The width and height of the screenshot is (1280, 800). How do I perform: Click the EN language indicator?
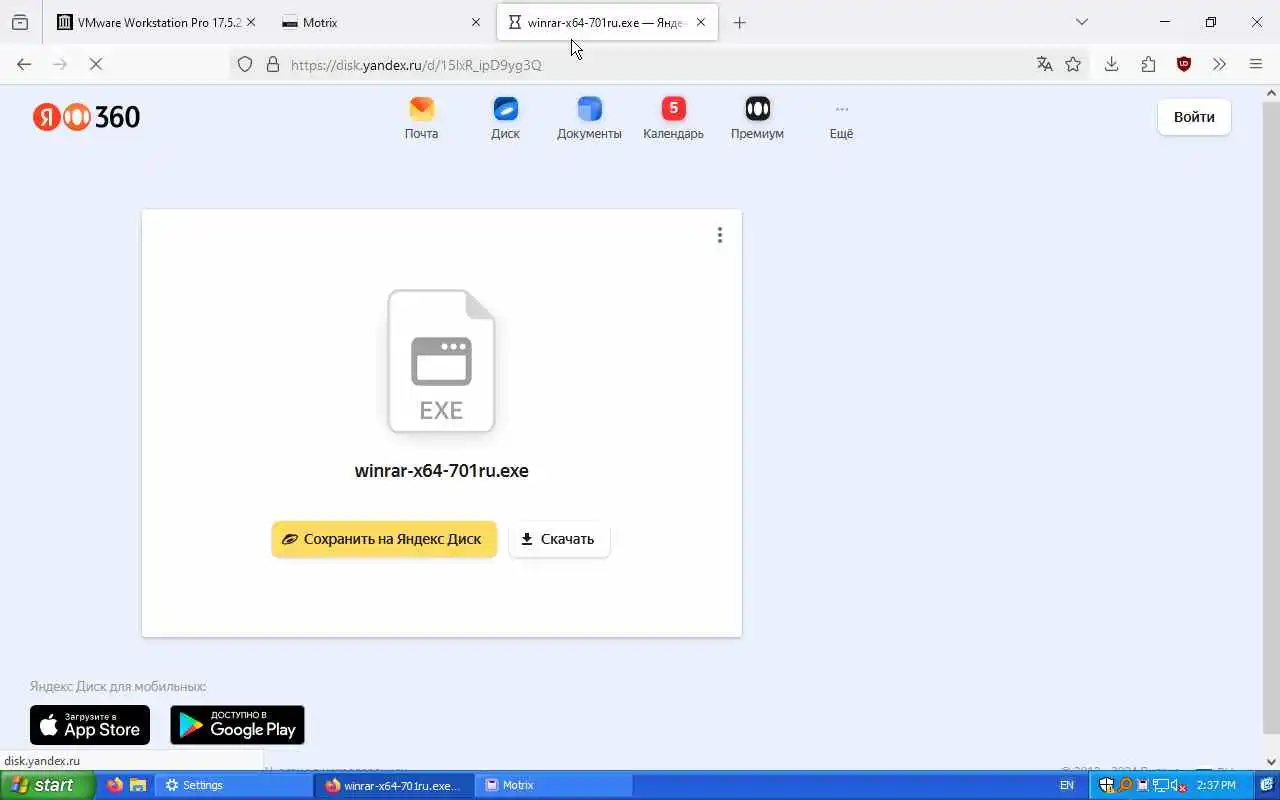click(x=1067, y=785)
